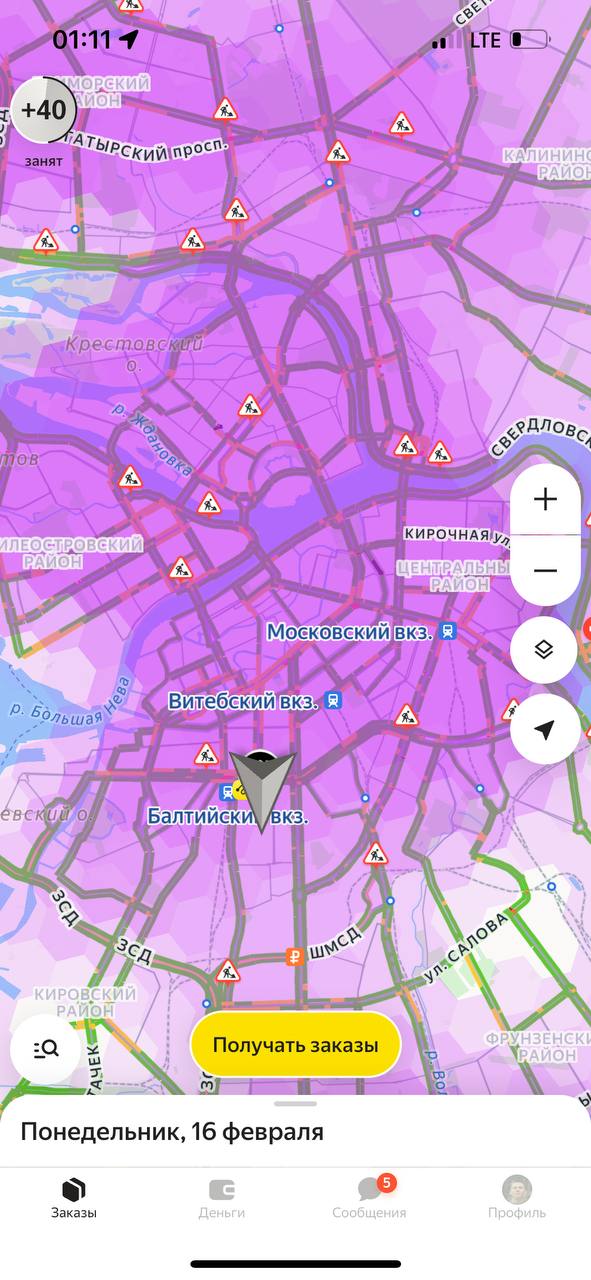Center map on my location arrow
591x1280 pixels.
[x=545, y=730]
